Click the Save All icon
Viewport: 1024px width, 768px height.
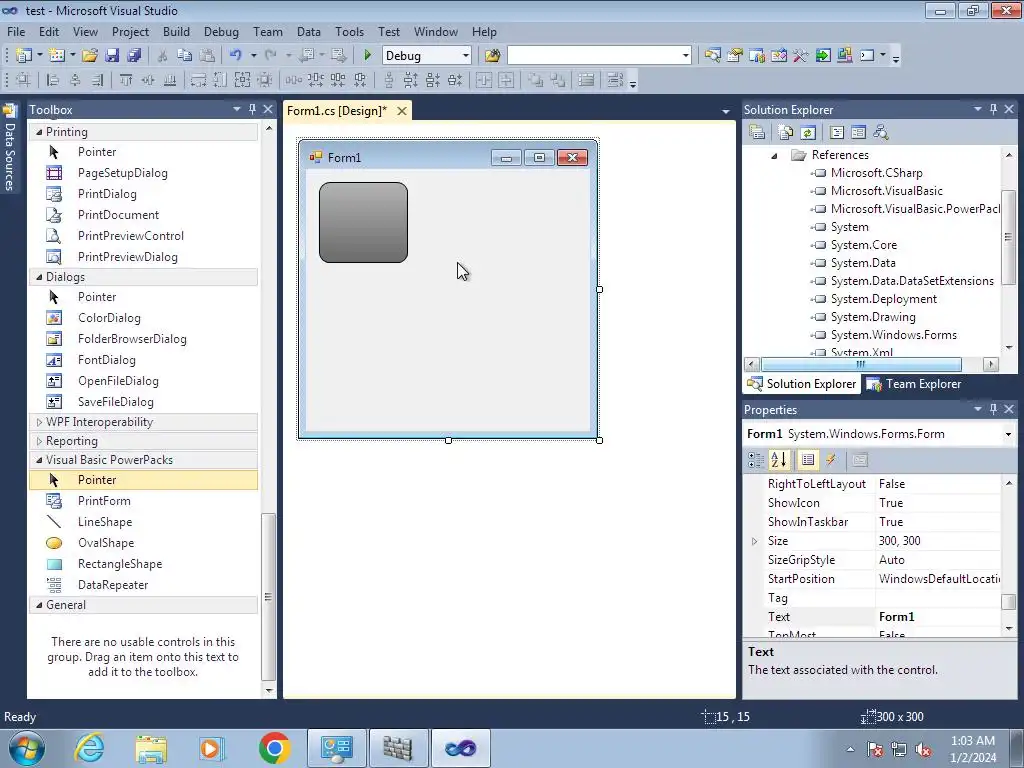pos(134,56)
